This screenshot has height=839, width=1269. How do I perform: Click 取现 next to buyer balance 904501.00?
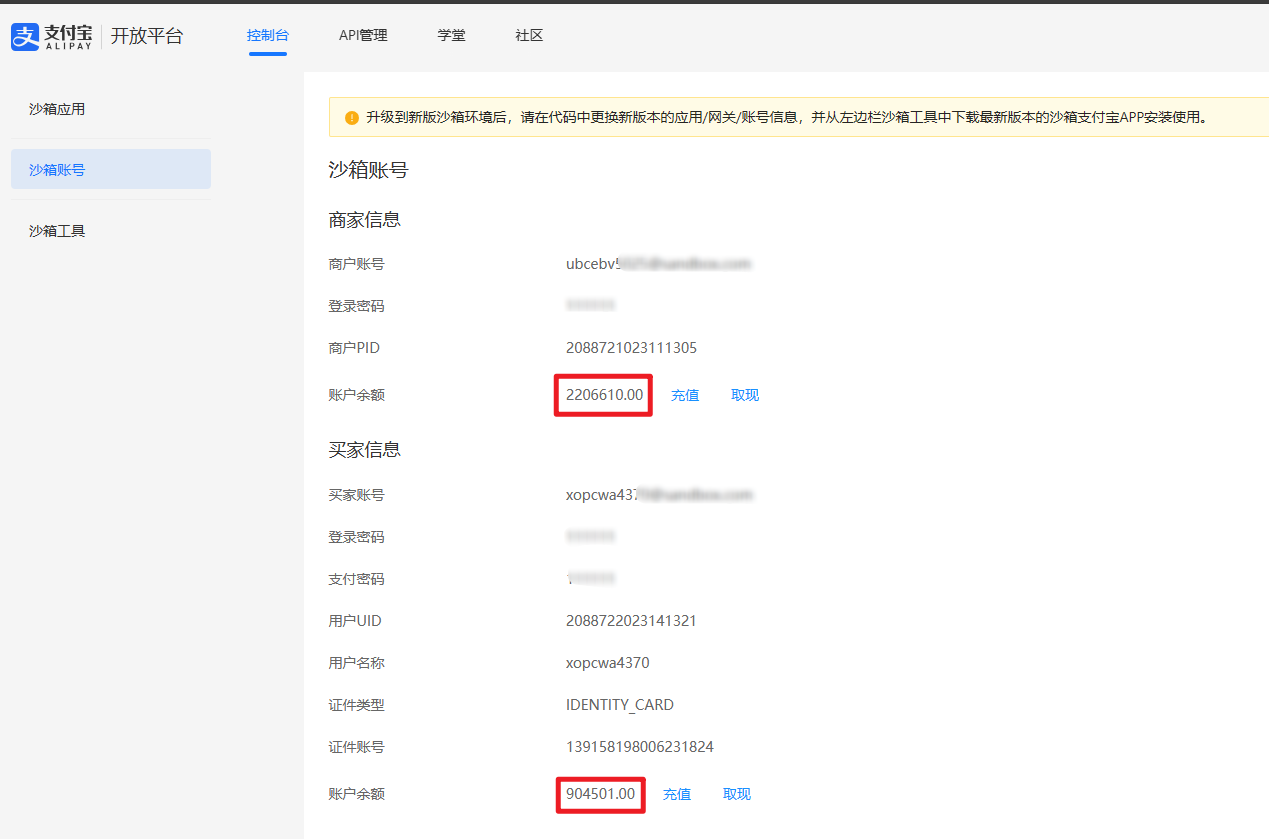(737, 794)
